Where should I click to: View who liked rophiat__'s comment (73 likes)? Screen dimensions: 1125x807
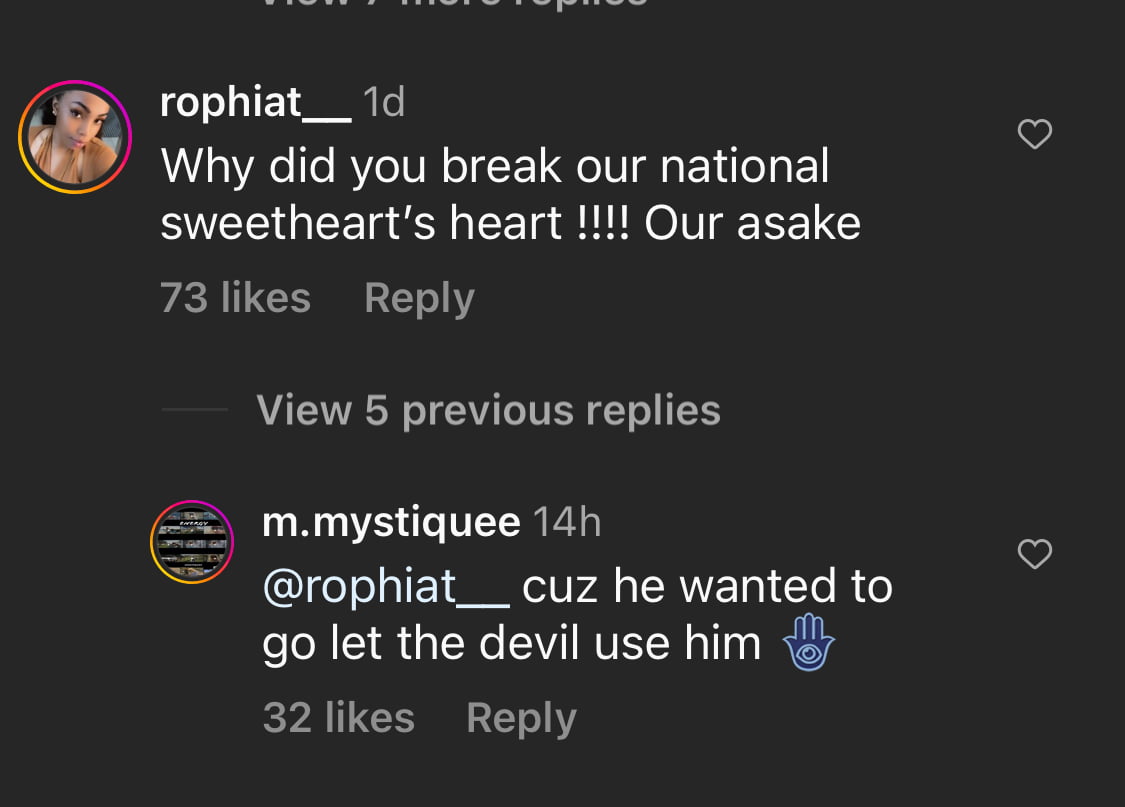tap(234, 297)
